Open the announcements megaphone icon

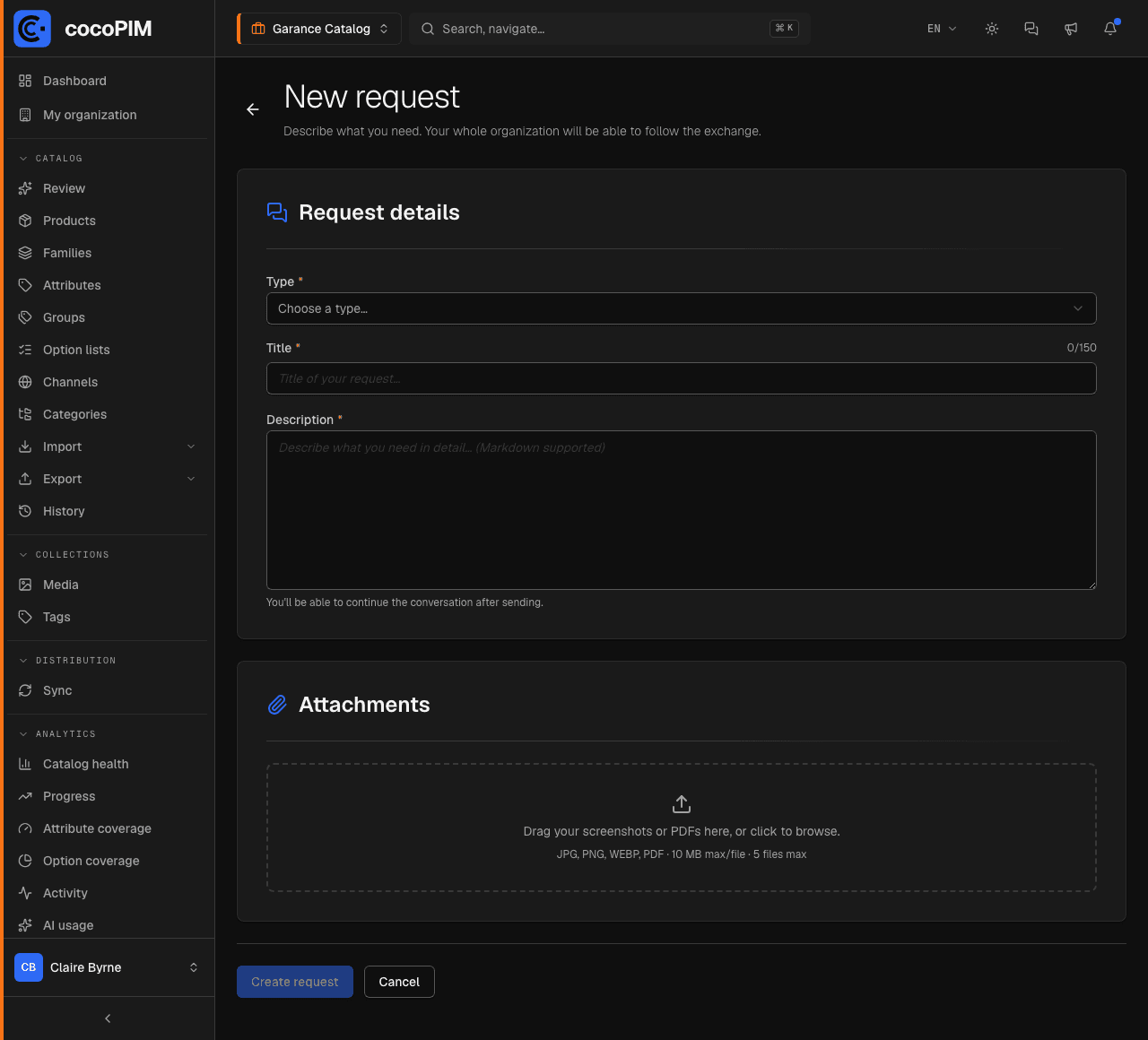tap(1071, 29)
